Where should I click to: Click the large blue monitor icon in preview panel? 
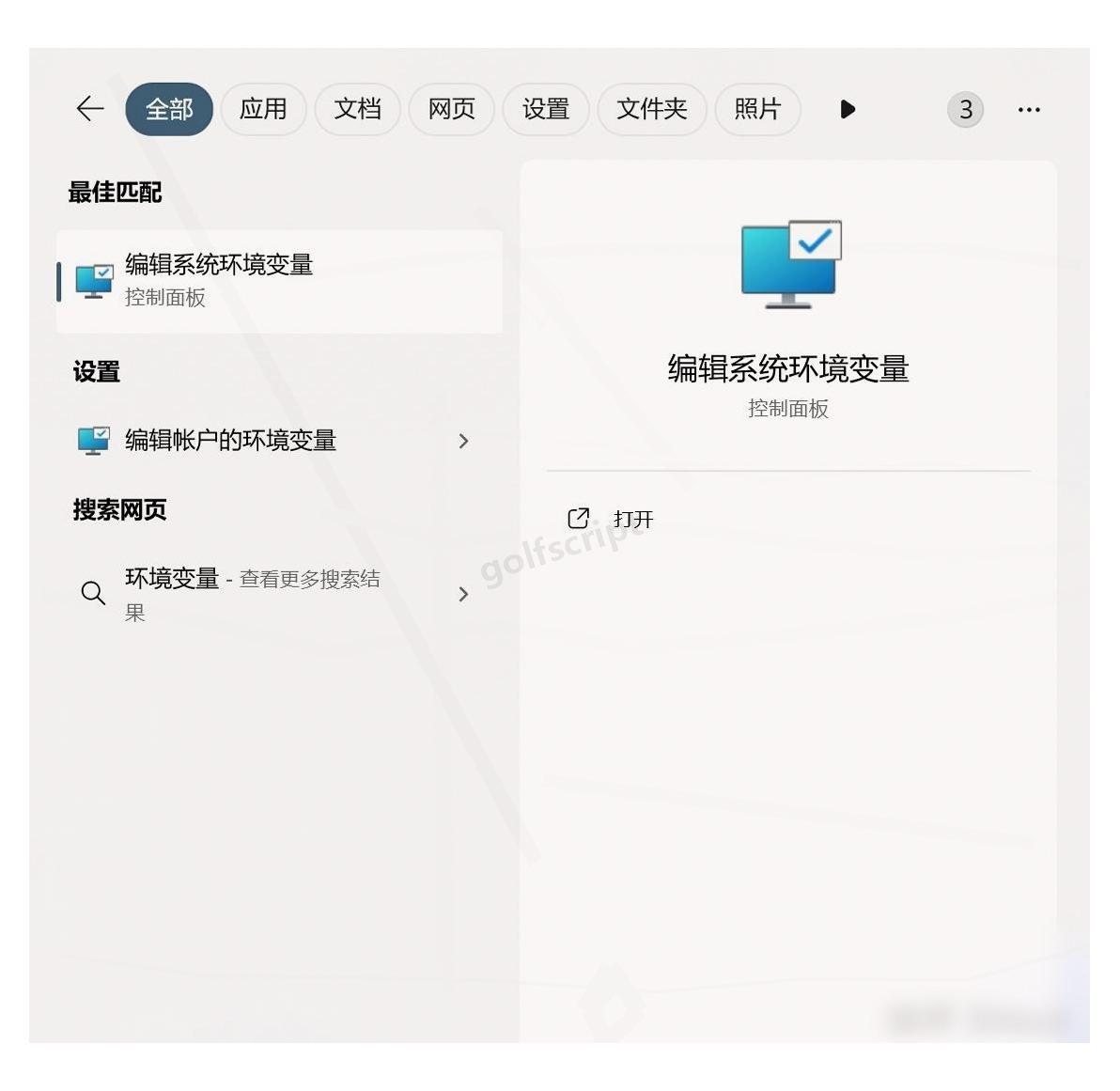coord(790,265)
